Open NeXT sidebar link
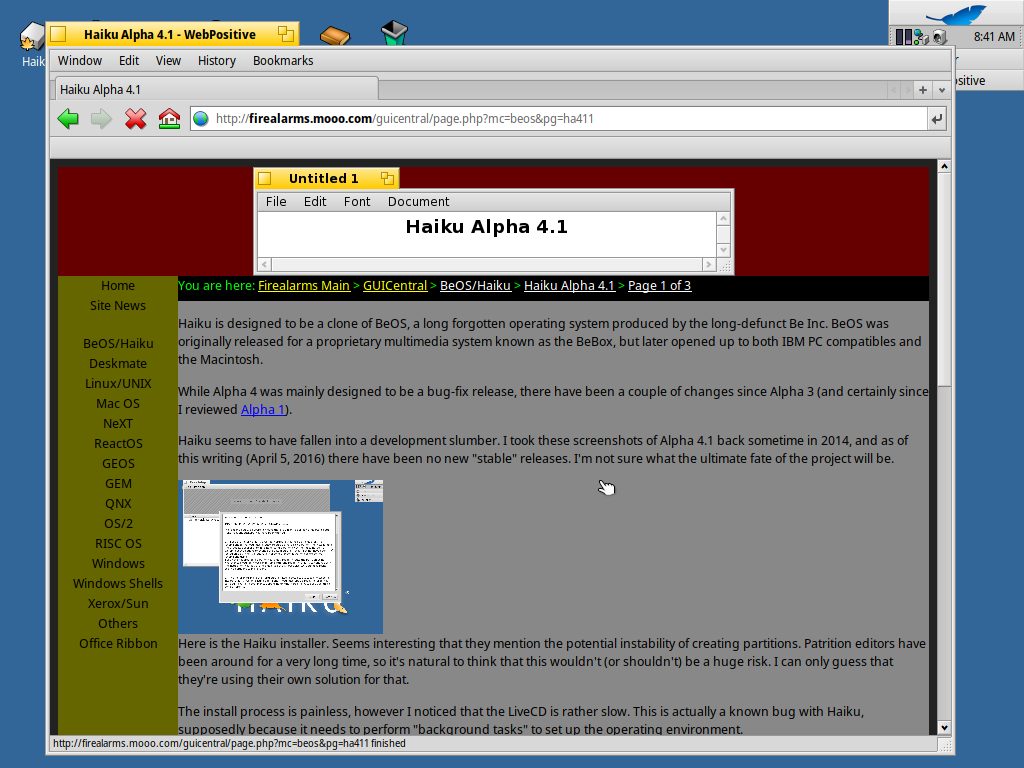 [x=118, y=424]
